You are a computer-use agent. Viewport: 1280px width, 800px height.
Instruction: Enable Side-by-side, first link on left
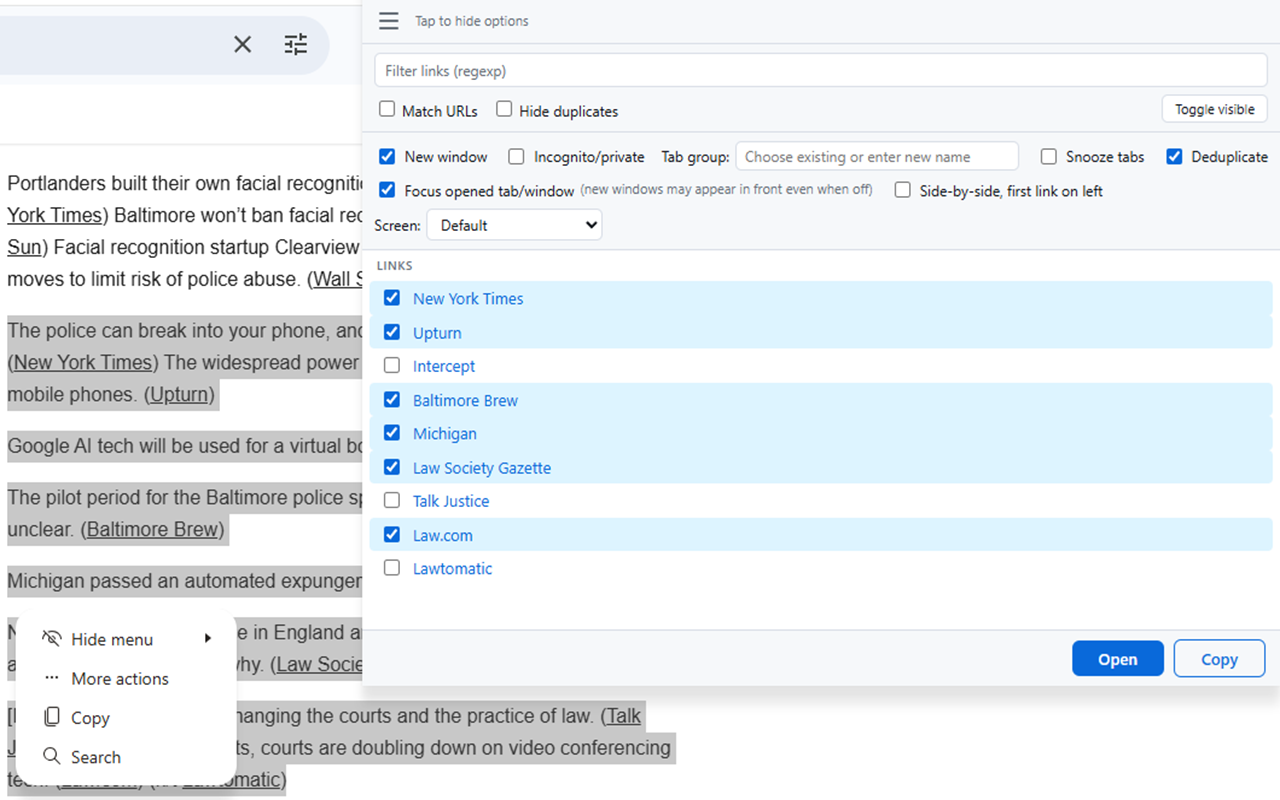coord(902,190)
